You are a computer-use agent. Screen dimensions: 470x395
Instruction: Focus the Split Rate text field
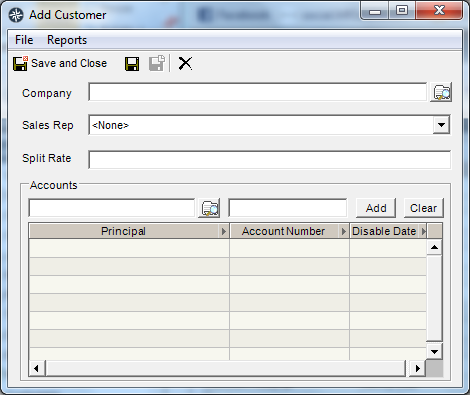(x=269, y=159)
